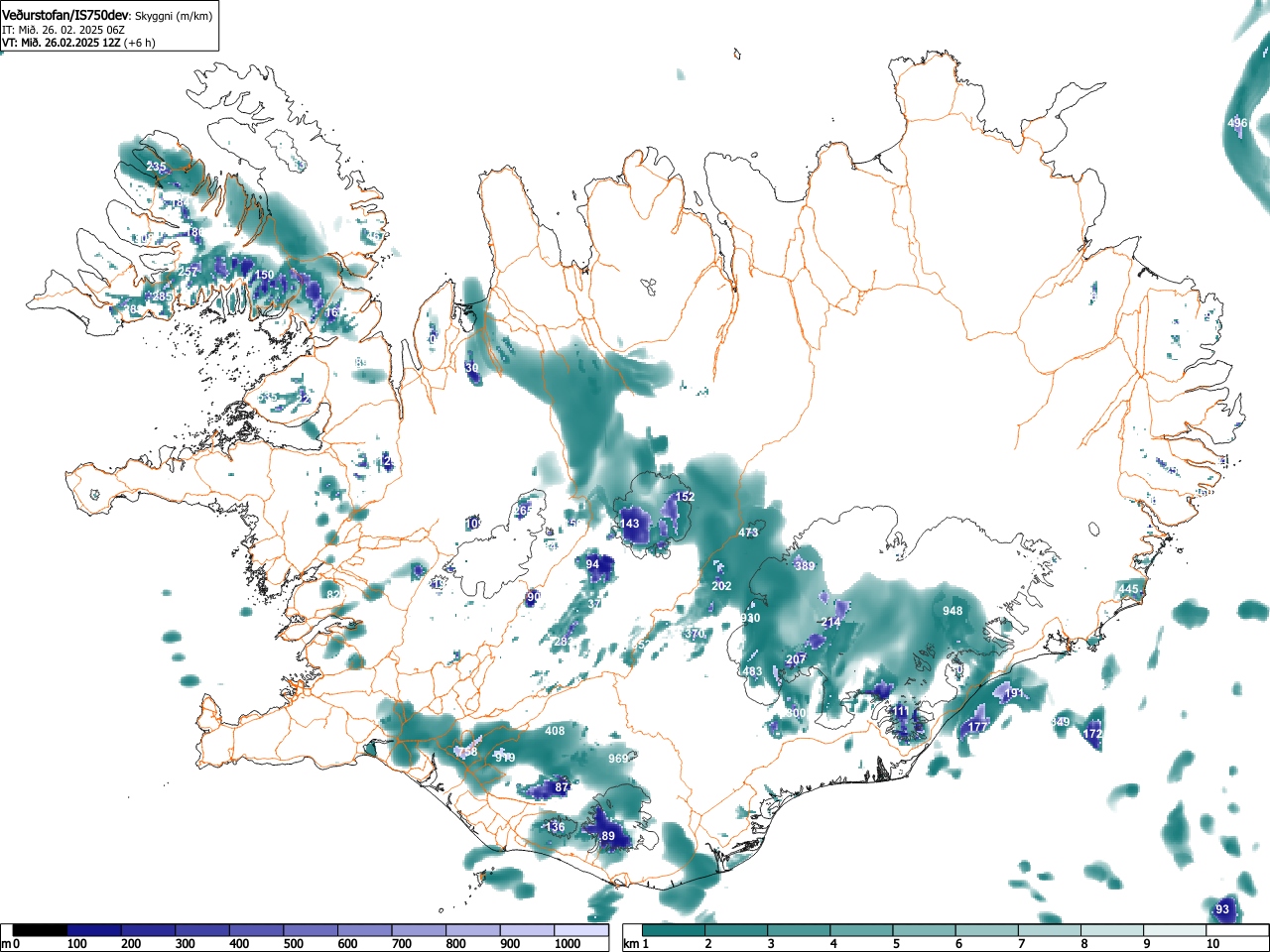
Task: Click the dark navy swatch starting at 100
Action: 94,930
